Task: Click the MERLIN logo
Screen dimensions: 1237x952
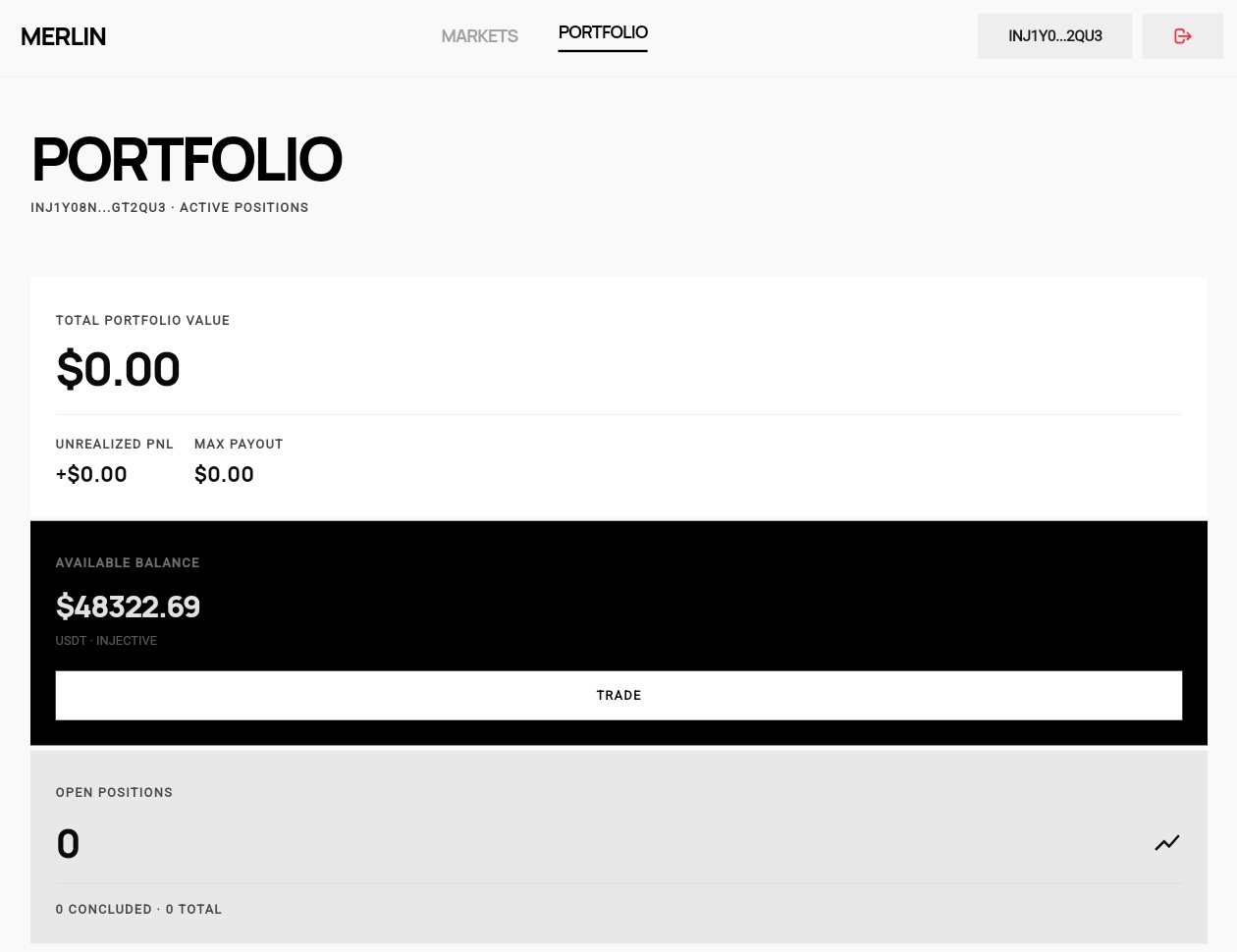Action: 63,36
